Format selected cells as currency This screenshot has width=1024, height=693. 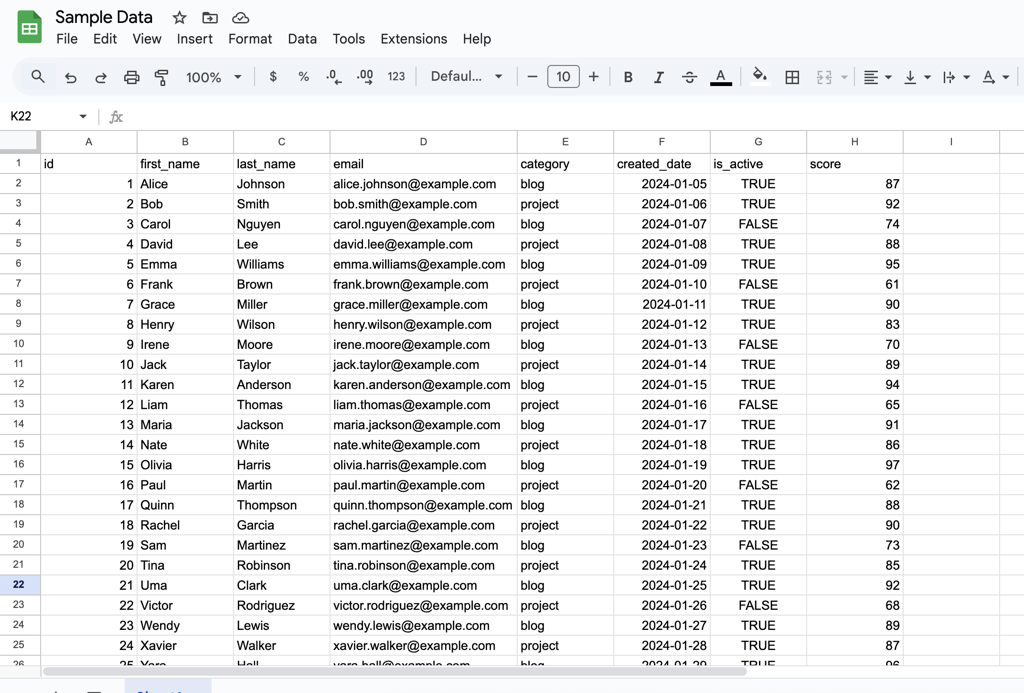tap(273, 76)
